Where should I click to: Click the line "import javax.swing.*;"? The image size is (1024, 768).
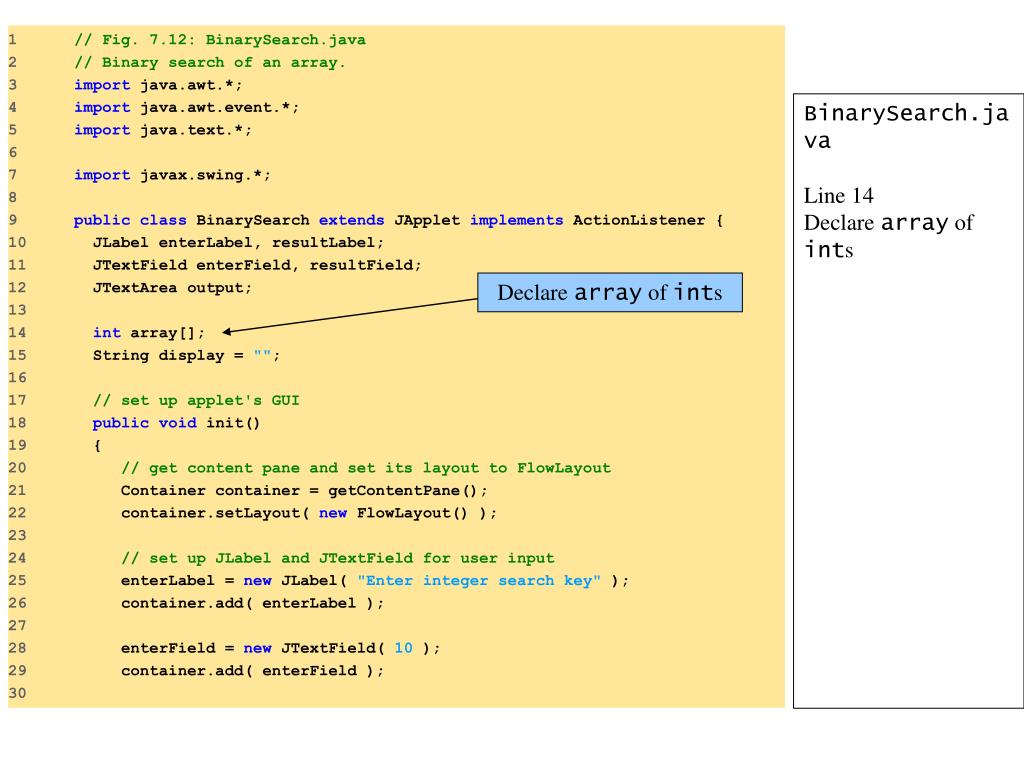[x=172, y=175]
